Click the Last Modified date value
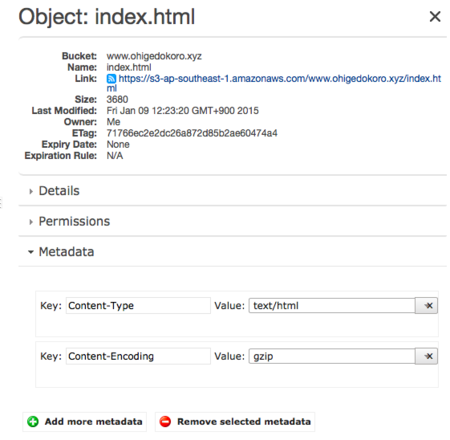Image resolution: width=450 pixels, height=440 pixels. click(x=182, y=111)
